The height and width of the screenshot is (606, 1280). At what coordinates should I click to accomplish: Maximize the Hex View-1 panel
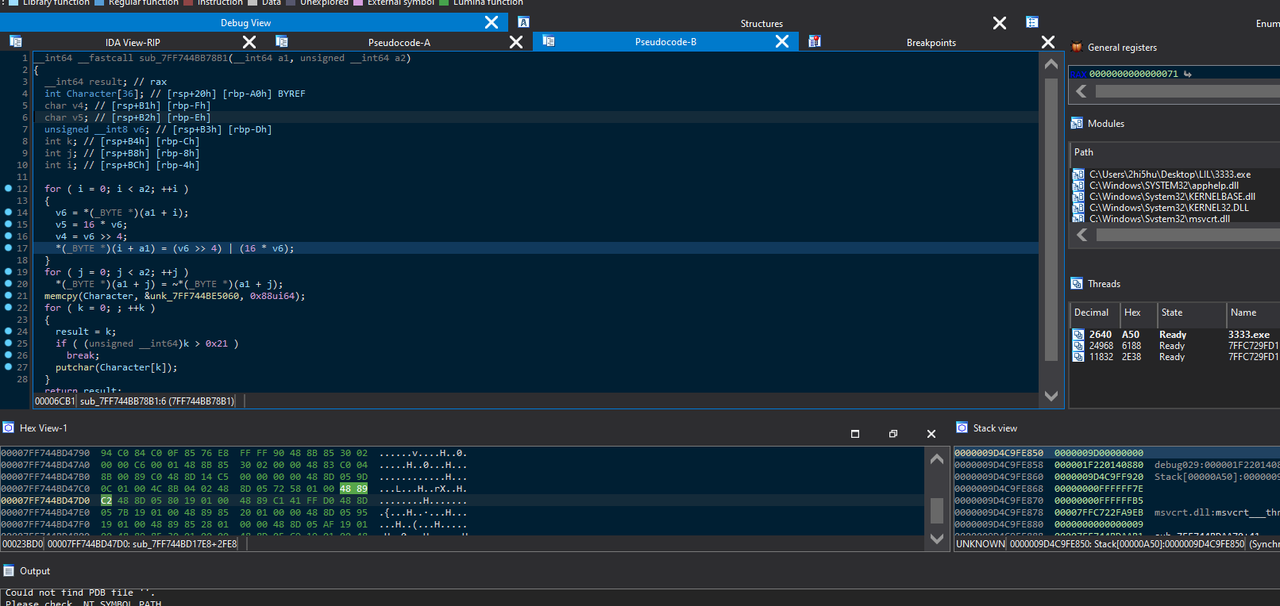(855, 434)
